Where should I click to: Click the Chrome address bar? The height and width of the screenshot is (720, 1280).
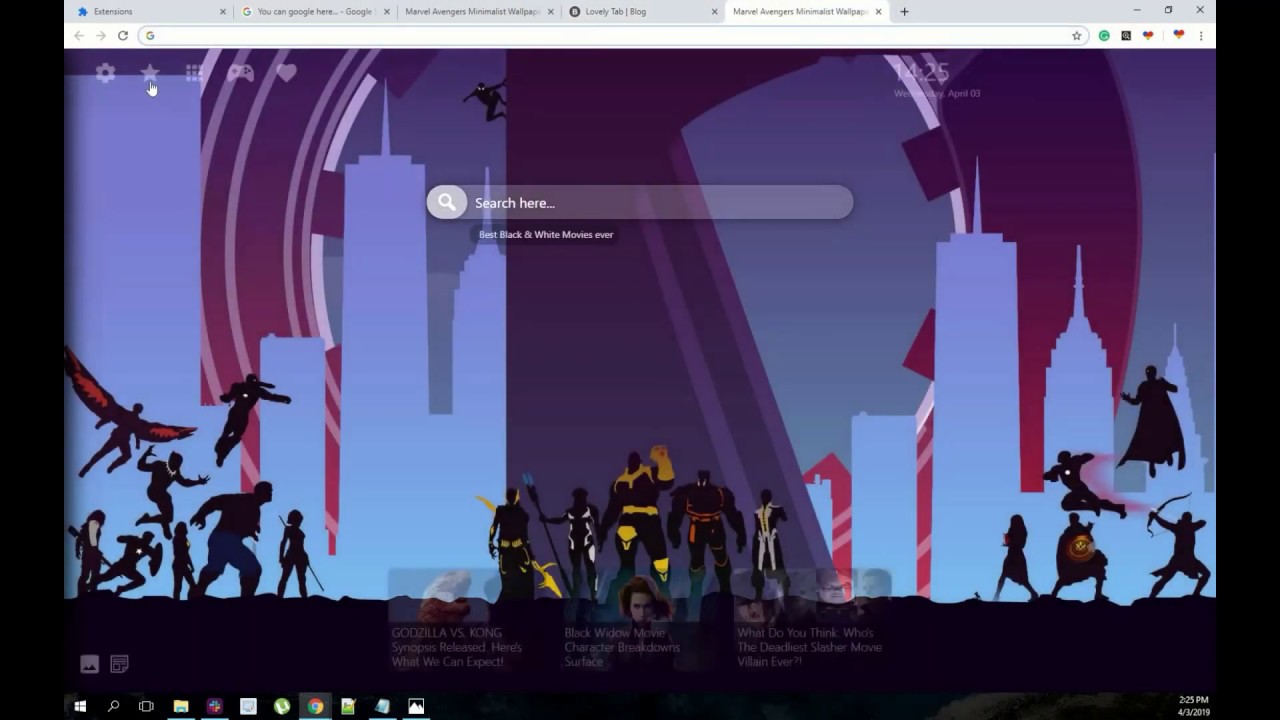pyautogui.click(x=612, y=35)
